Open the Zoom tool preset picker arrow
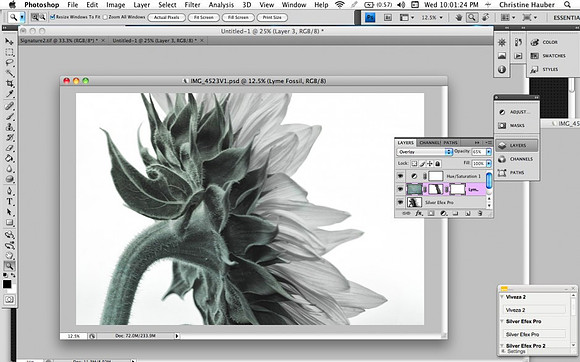The image size is (580, 362). click(22, 17)
